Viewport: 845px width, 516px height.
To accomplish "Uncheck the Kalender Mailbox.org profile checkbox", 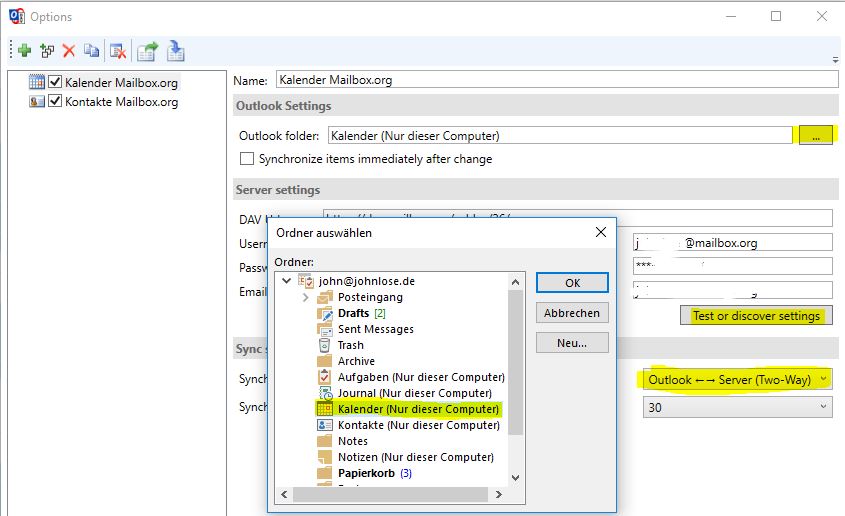I will click(55, 81).
